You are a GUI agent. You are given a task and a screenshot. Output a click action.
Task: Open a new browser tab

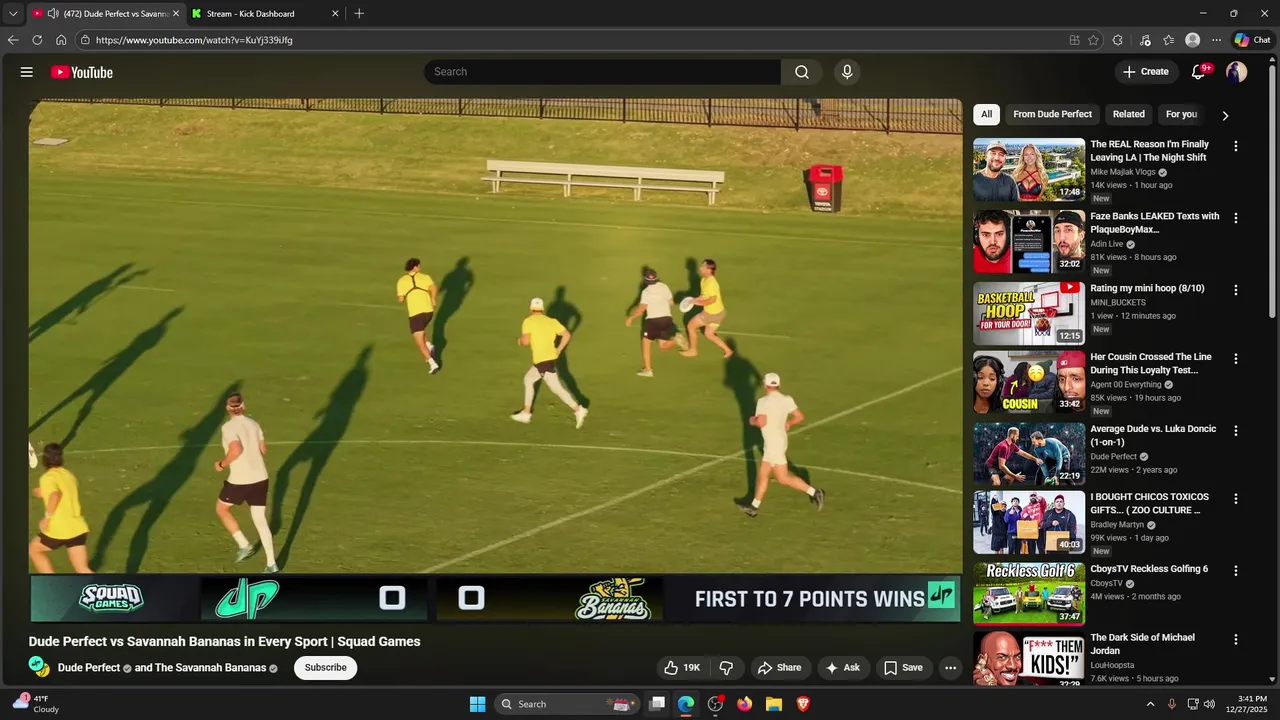coord(359,14)
